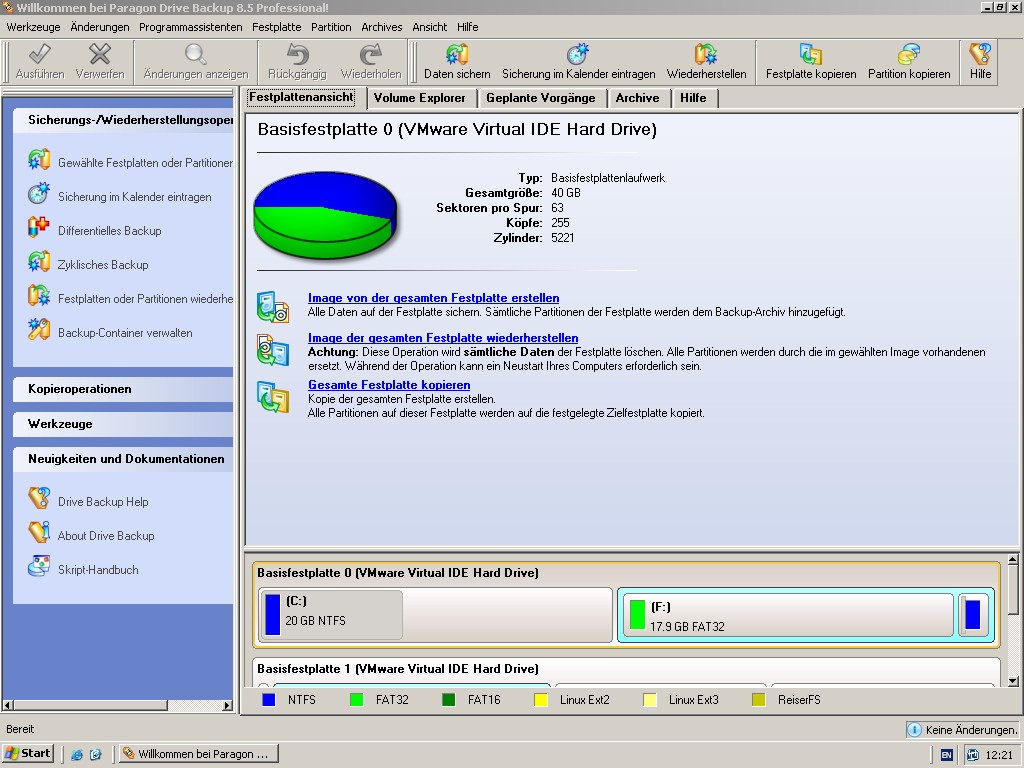The height and width of the screenshot is (768, 1024).
Task: Open Skript-Handbuch sidebar icon
Action: point(39,567)
